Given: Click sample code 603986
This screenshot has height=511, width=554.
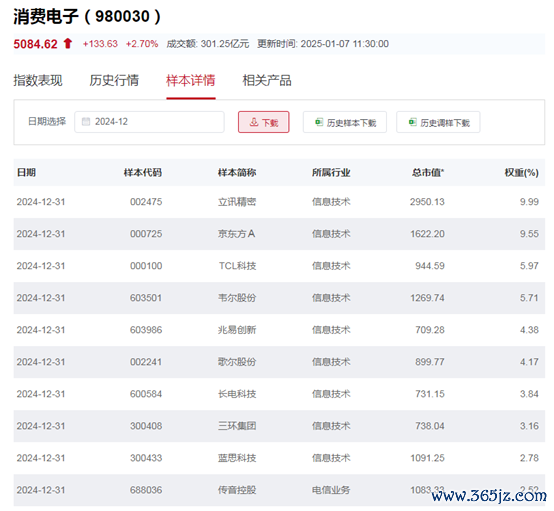Looking at the screenshot, I should [146, 330].
